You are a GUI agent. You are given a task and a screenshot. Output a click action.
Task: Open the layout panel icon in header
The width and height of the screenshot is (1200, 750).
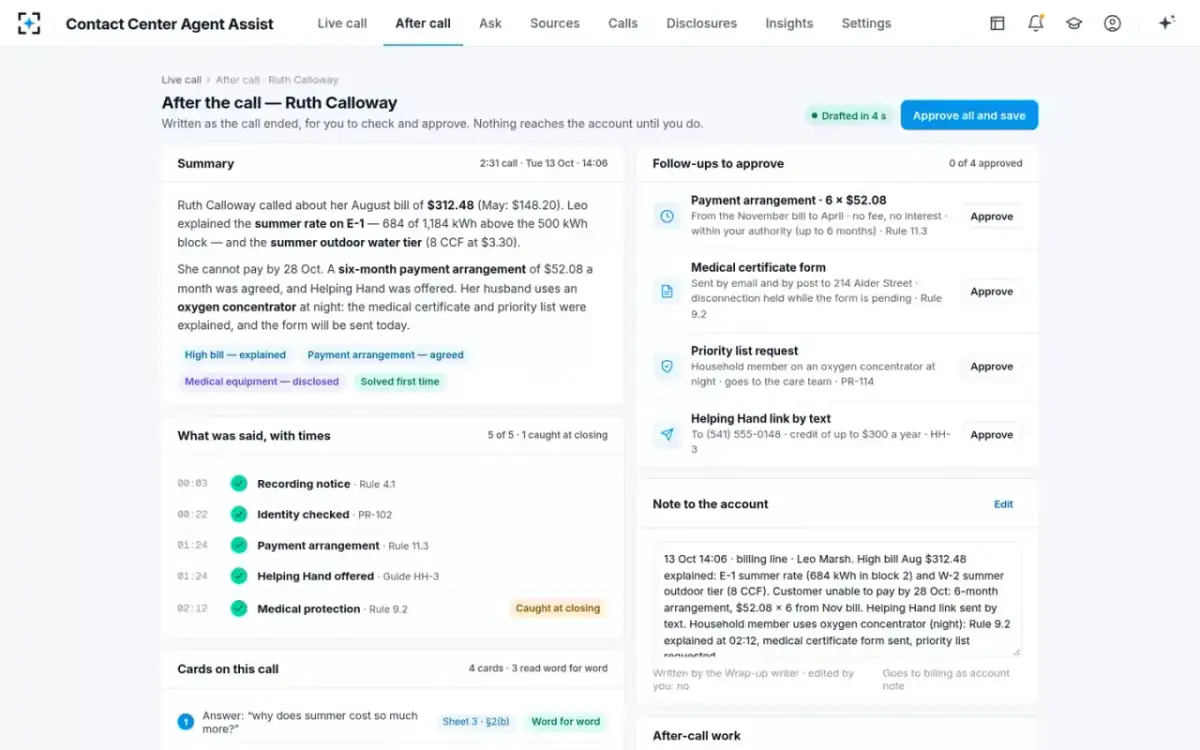tap(997, 23)
